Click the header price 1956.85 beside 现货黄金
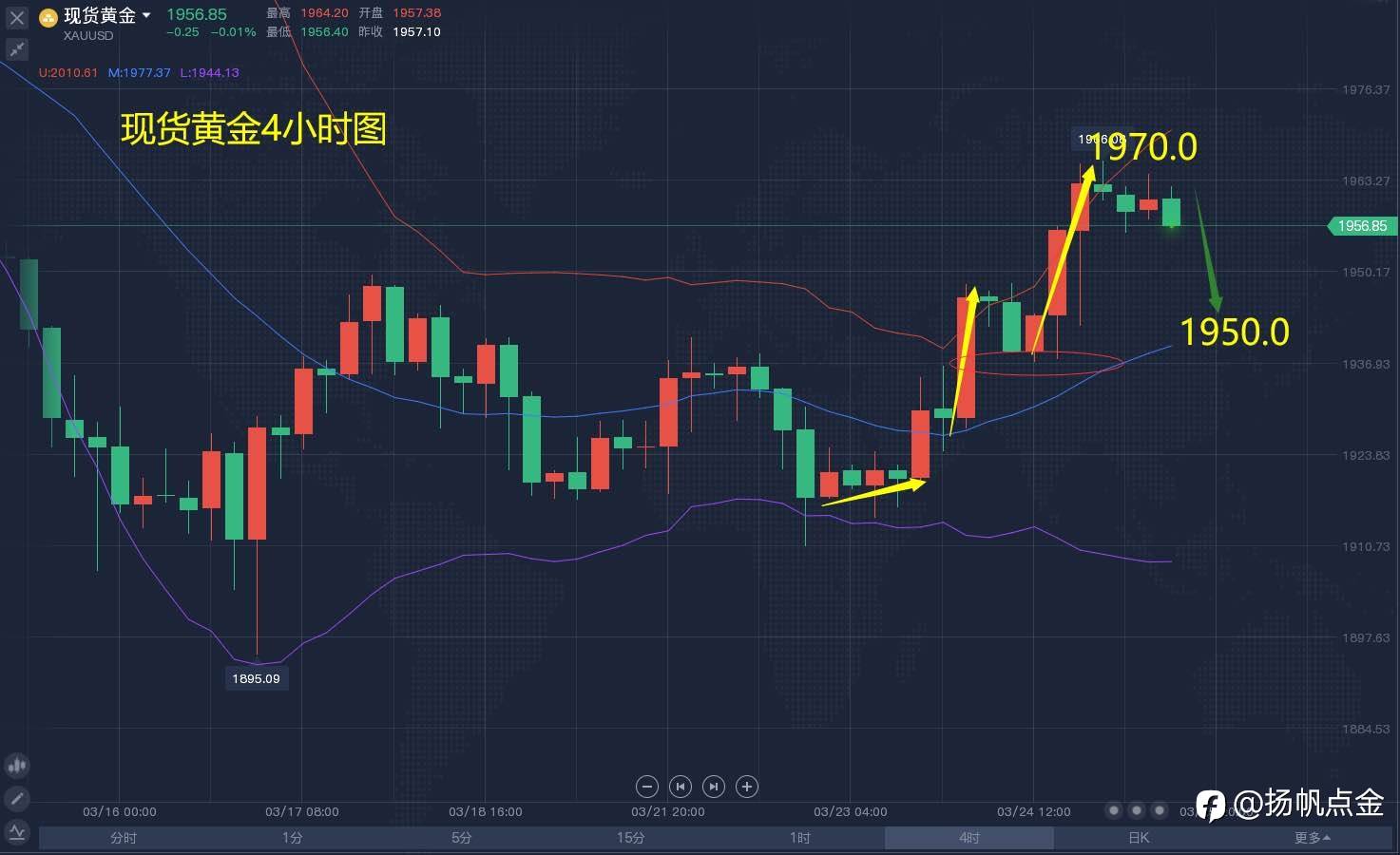Viewport: 1400px width, 855px height. pos(197,14)
